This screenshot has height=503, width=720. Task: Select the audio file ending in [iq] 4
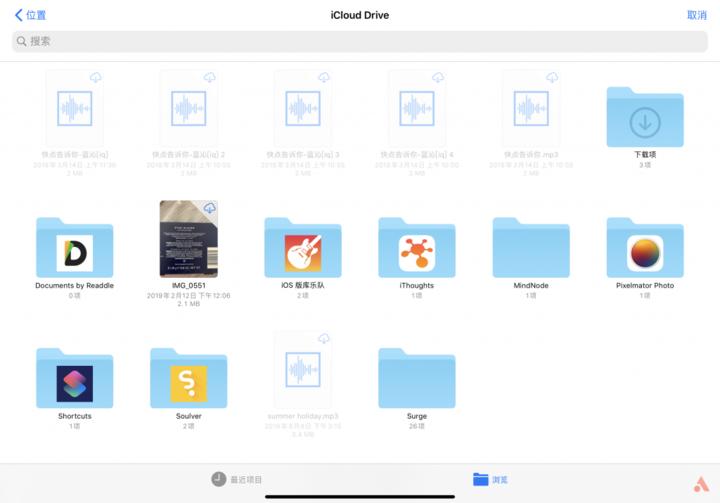pyautogui.click(x=416, y=108)
